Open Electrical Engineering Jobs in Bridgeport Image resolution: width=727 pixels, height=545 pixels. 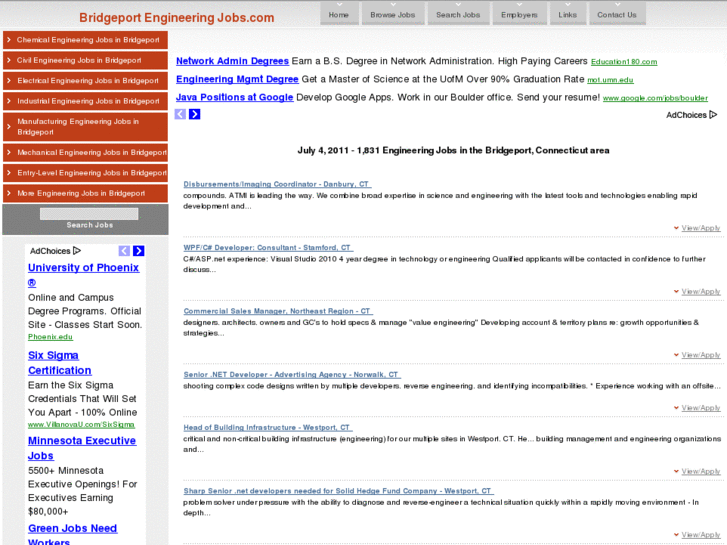85,81
